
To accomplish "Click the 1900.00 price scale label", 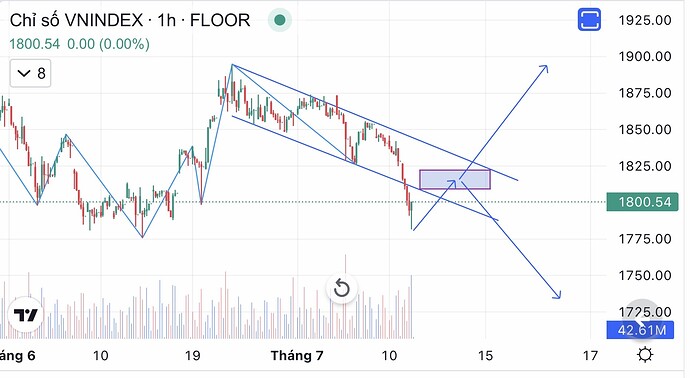I will pos(645,56).
